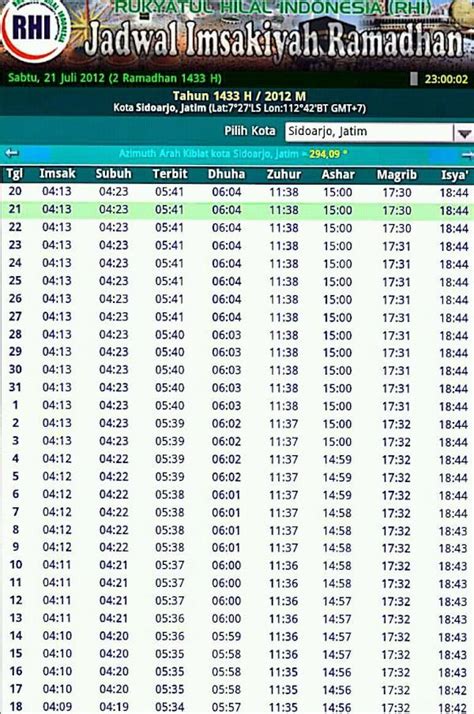The width and height of the screenshot is (474, 714).
Task: Select date 27 in the Tgl column
Action: [15, 316]
